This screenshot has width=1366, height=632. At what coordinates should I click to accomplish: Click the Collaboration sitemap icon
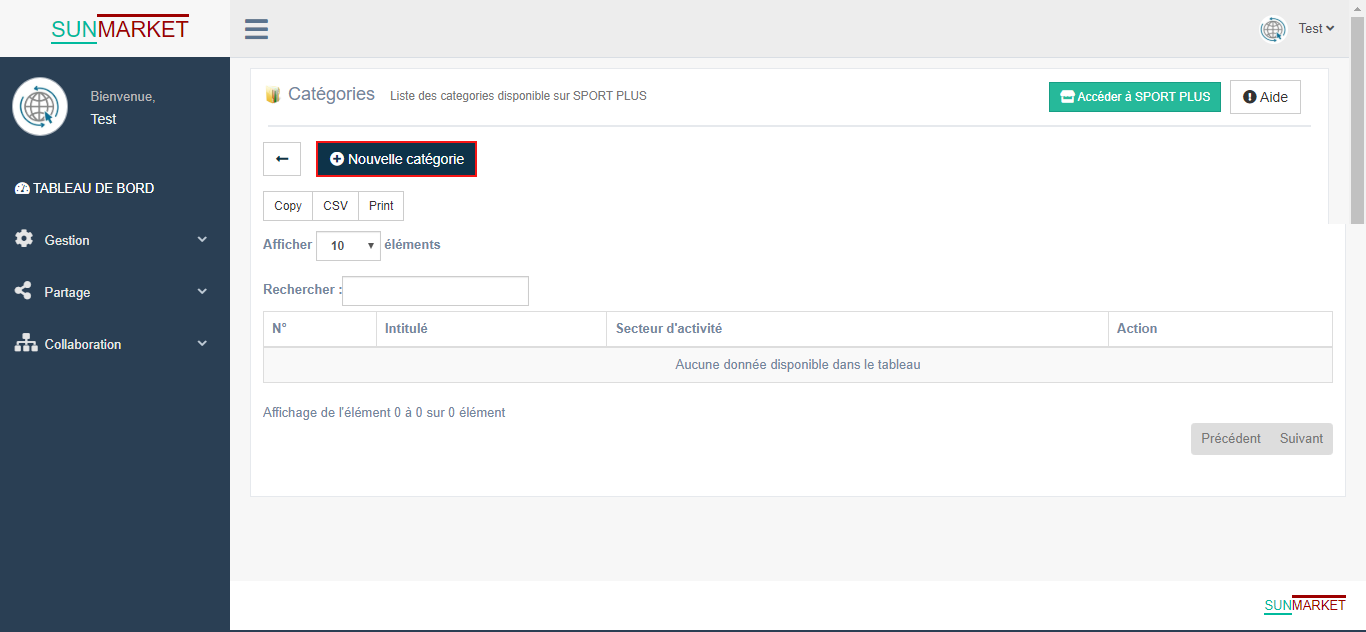tap(25, 344)
